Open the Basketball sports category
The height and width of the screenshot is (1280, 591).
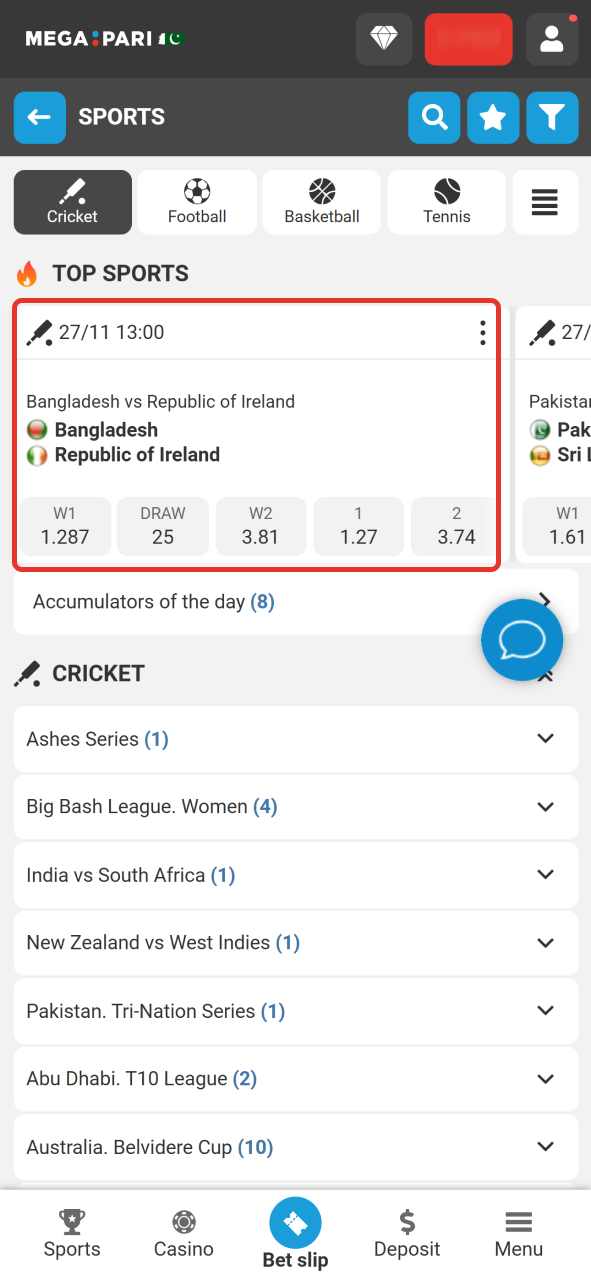click(321, 202)
